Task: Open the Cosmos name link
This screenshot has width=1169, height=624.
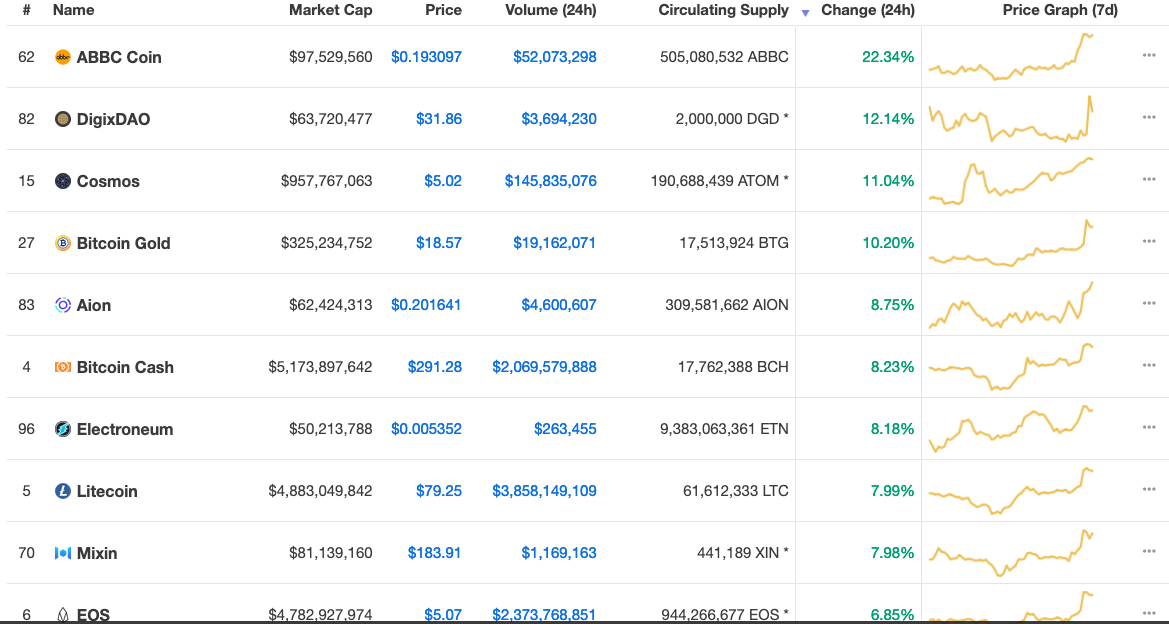Action: [108, 180]
